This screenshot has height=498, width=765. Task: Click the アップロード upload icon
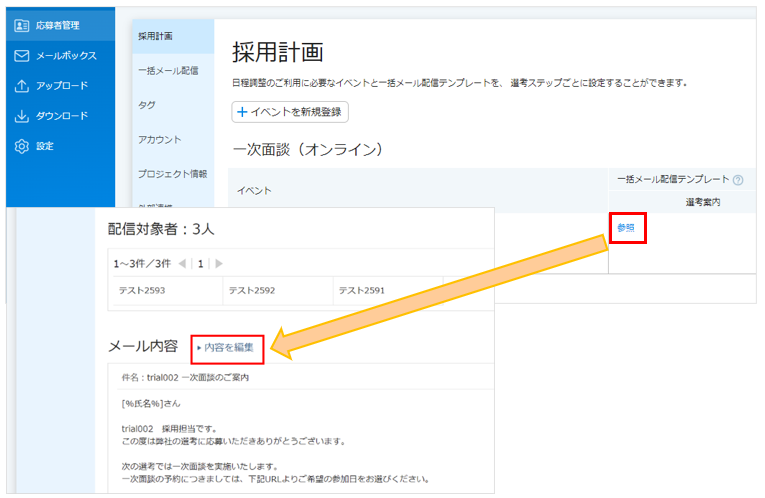[x=21, y=86]
